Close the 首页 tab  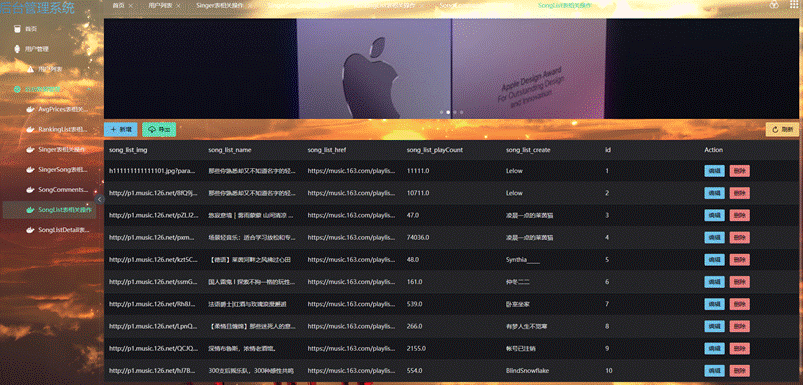[131, 5]
